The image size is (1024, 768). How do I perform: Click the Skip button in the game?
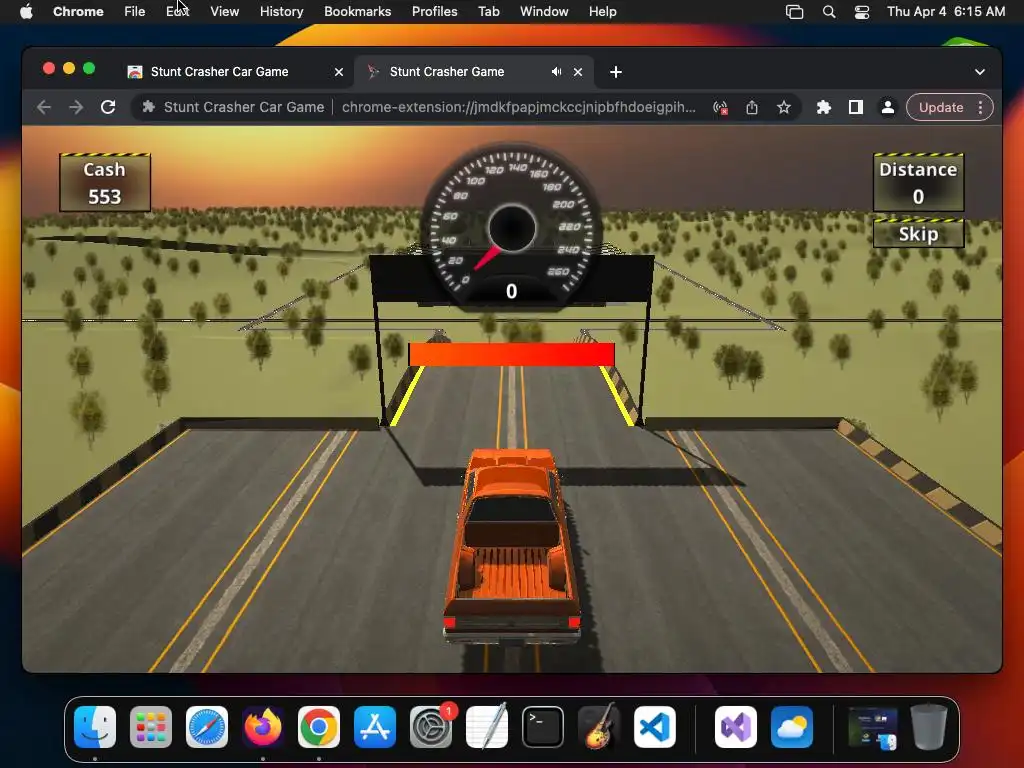tap(918, 234)
